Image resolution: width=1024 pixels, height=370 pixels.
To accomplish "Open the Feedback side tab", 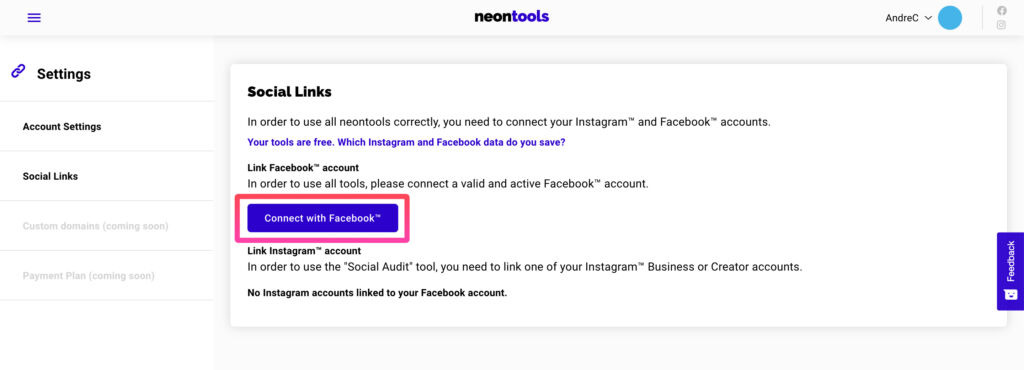I will point(1010,271).
